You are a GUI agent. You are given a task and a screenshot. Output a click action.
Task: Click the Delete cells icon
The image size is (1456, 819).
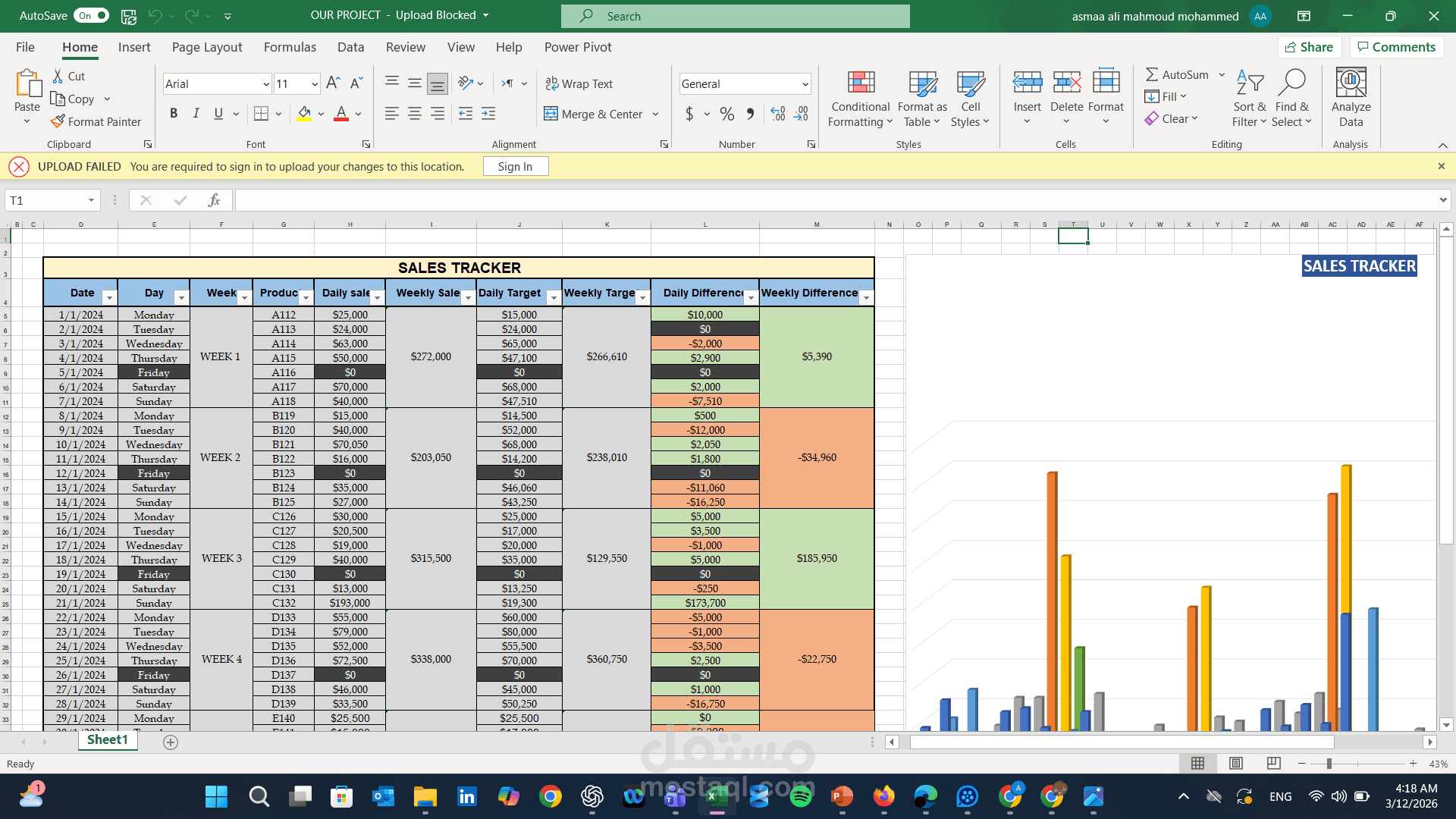pos(1067,82)
